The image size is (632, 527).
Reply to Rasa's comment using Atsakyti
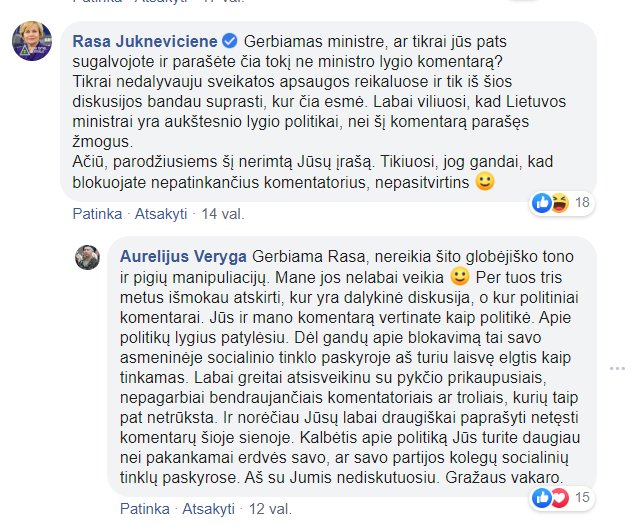161,214
